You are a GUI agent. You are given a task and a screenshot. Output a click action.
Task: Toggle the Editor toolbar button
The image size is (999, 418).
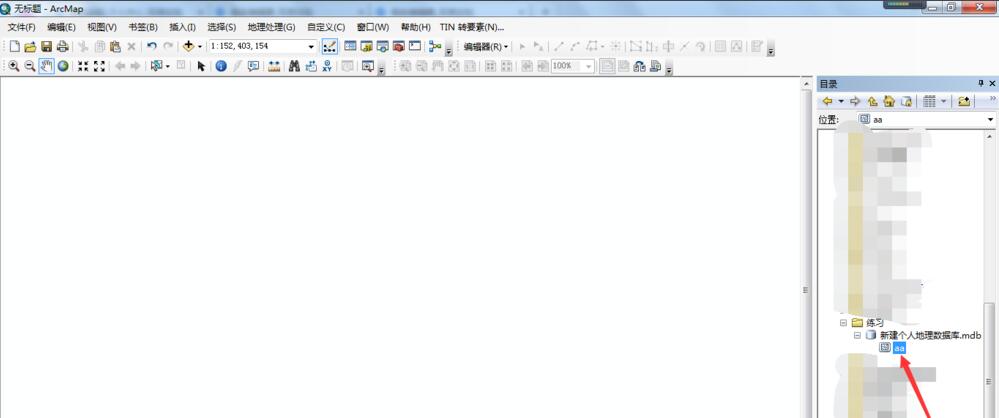point(329,47)
